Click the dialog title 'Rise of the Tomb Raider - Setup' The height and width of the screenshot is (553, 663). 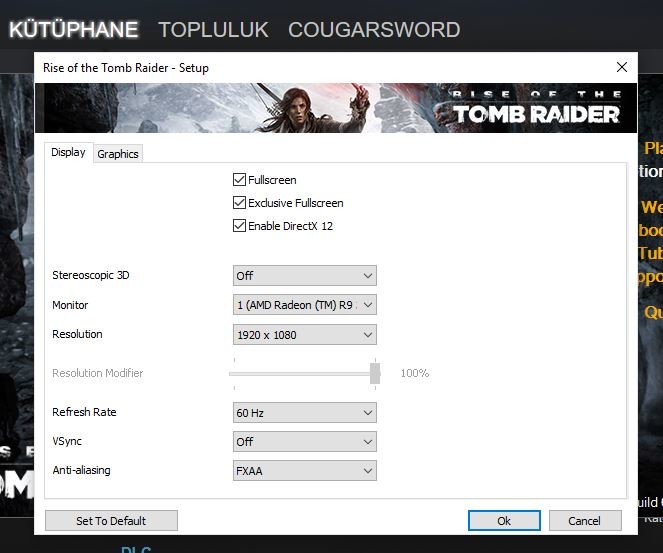(126, 68)
